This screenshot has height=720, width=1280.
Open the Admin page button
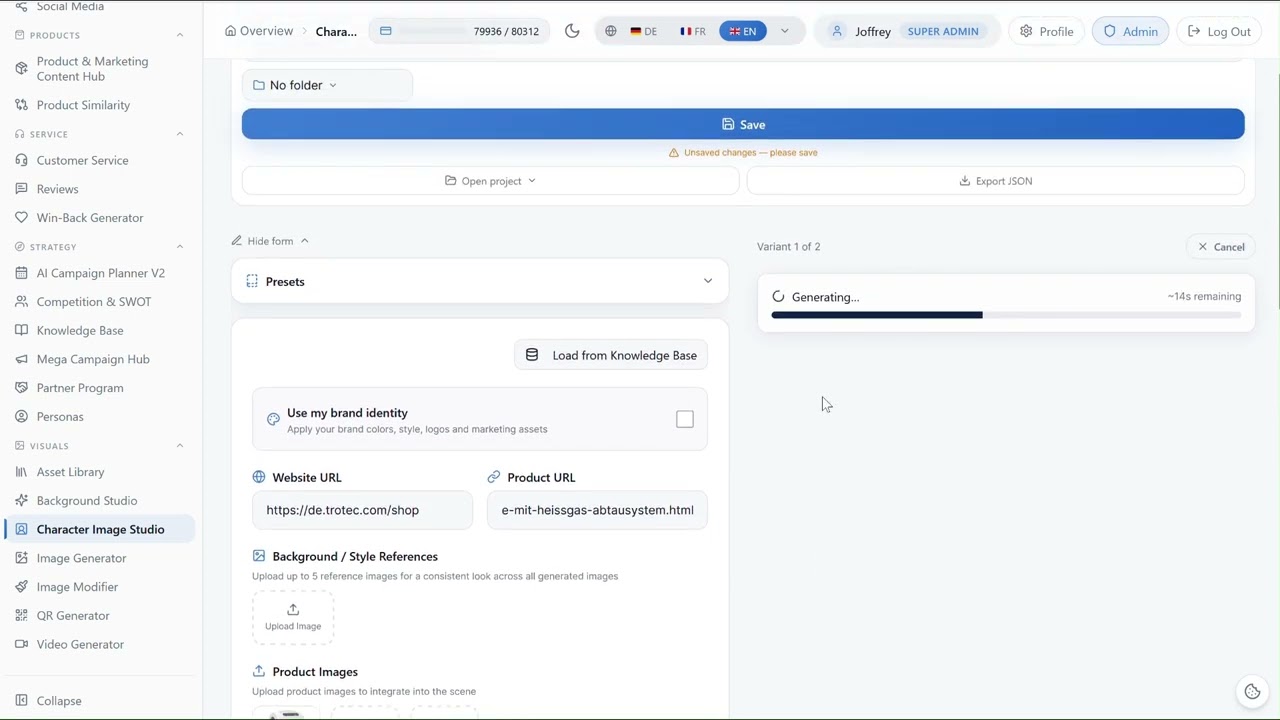[x=1130, y=31]
